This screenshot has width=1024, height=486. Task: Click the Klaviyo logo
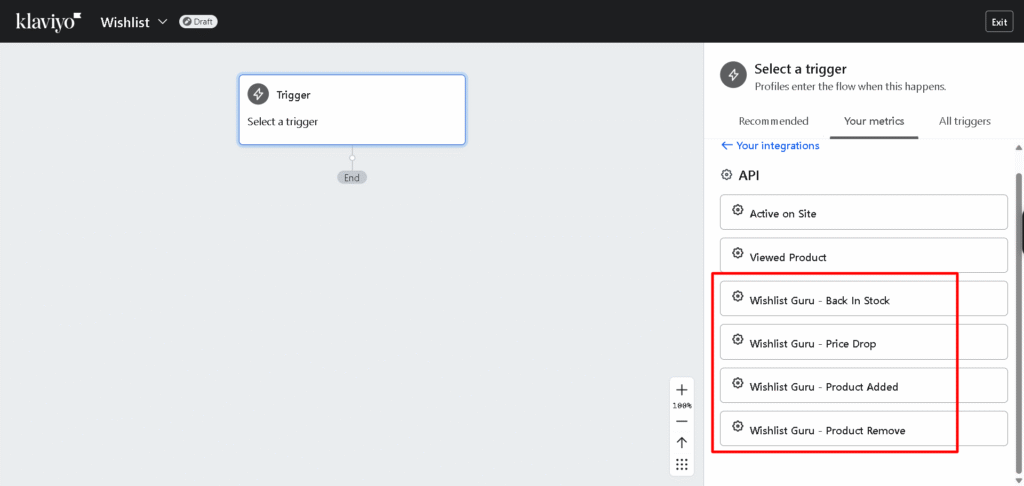(x=48, y=22)
